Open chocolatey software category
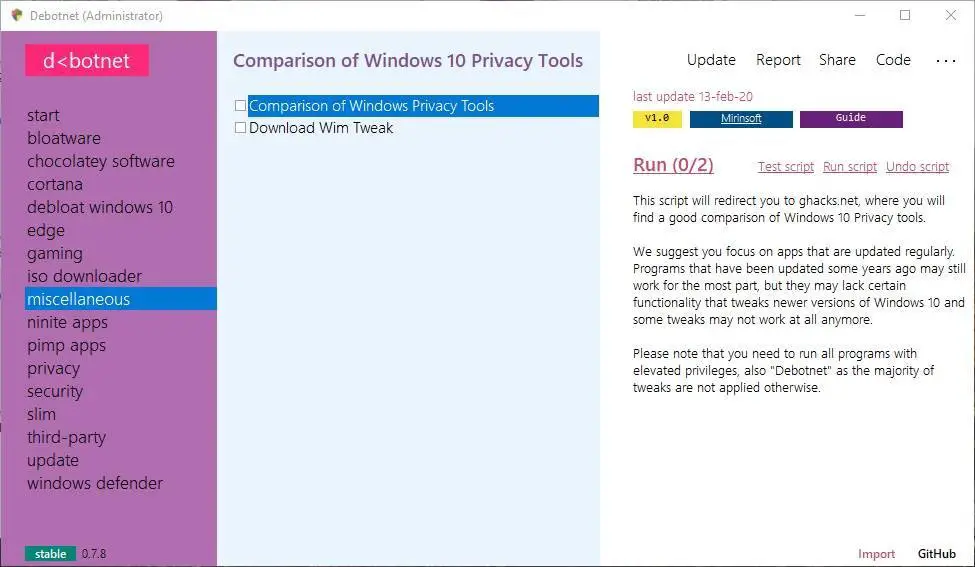 point(101,162)
